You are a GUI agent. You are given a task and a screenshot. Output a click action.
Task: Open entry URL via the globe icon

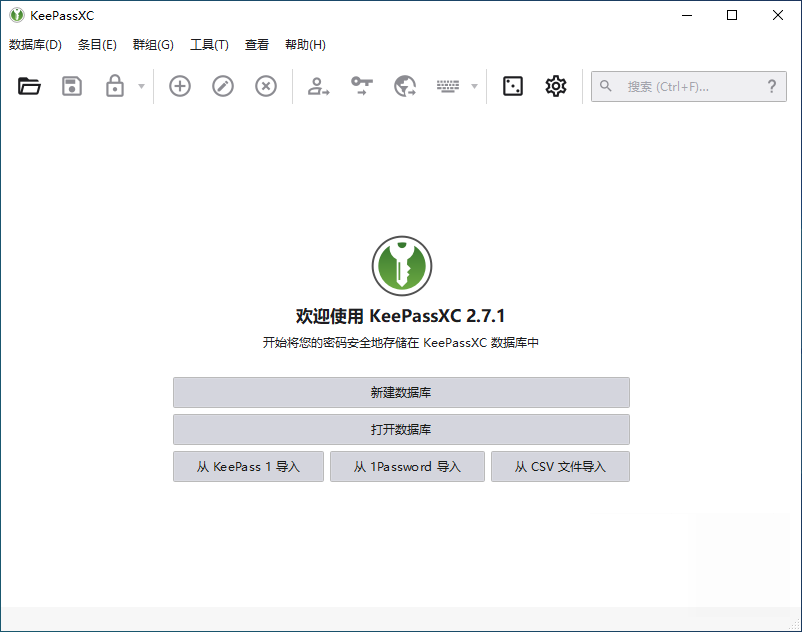pos(404,86)
